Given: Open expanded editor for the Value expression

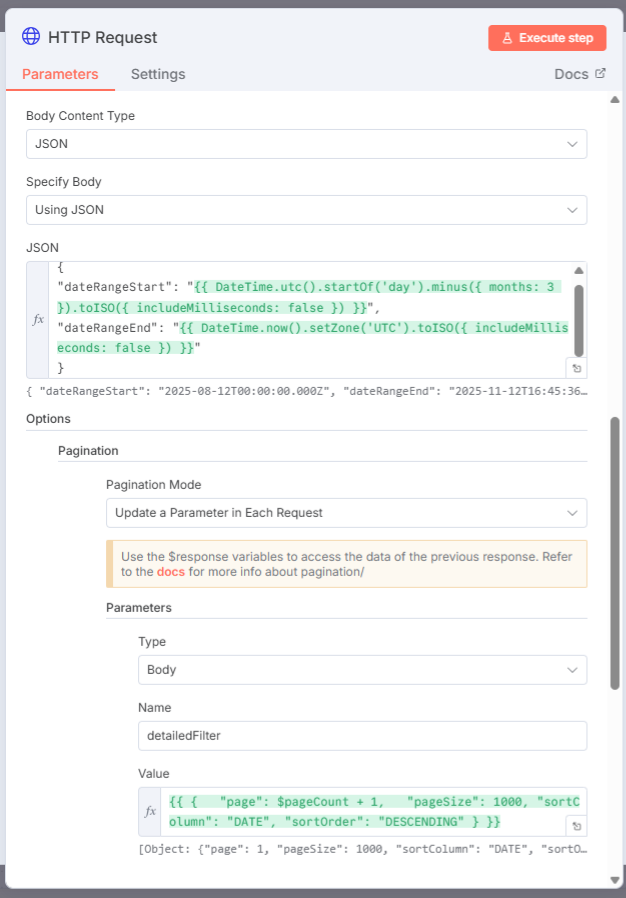Looking at the screenshot, I should click(x=575, y=826).
